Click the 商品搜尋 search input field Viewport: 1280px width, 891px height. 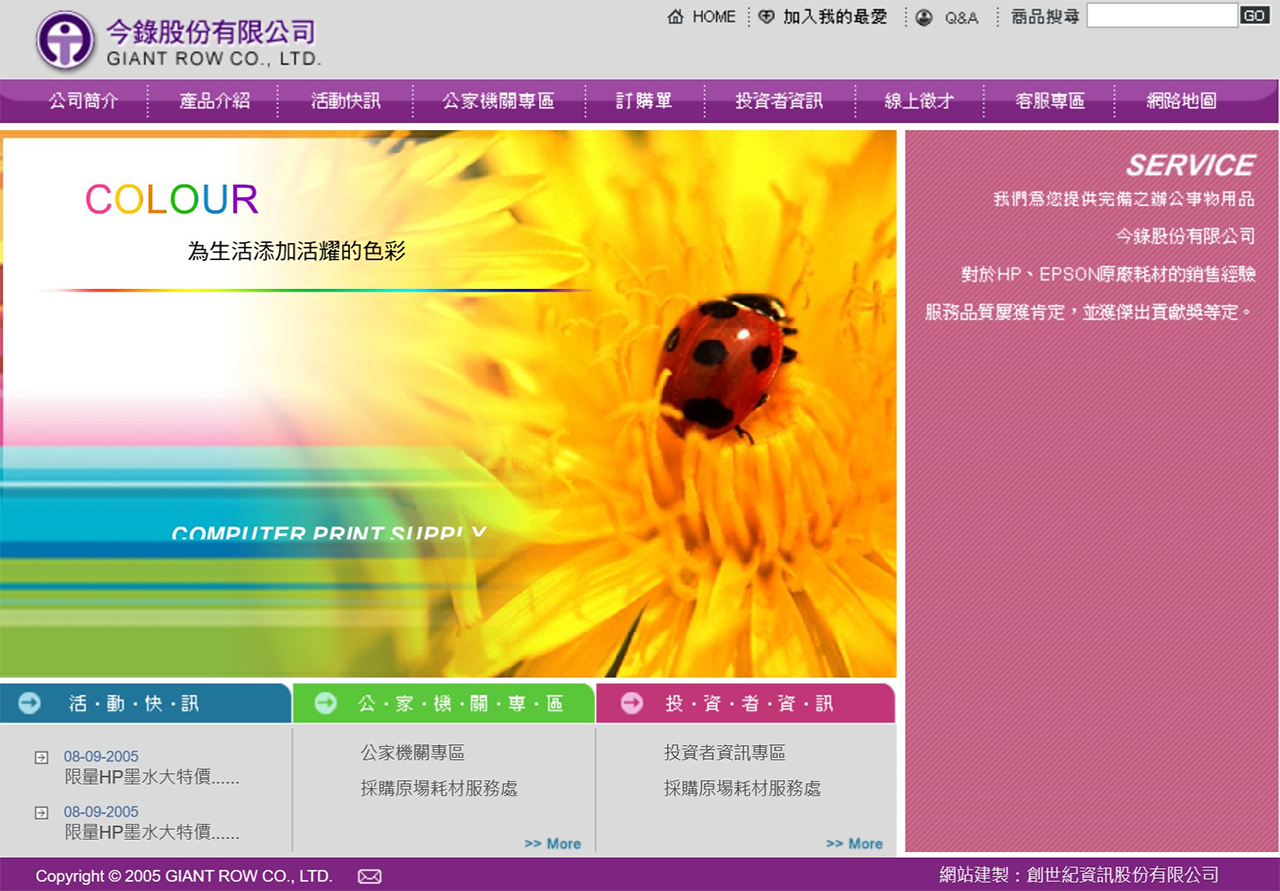(x=1162, y=15)
